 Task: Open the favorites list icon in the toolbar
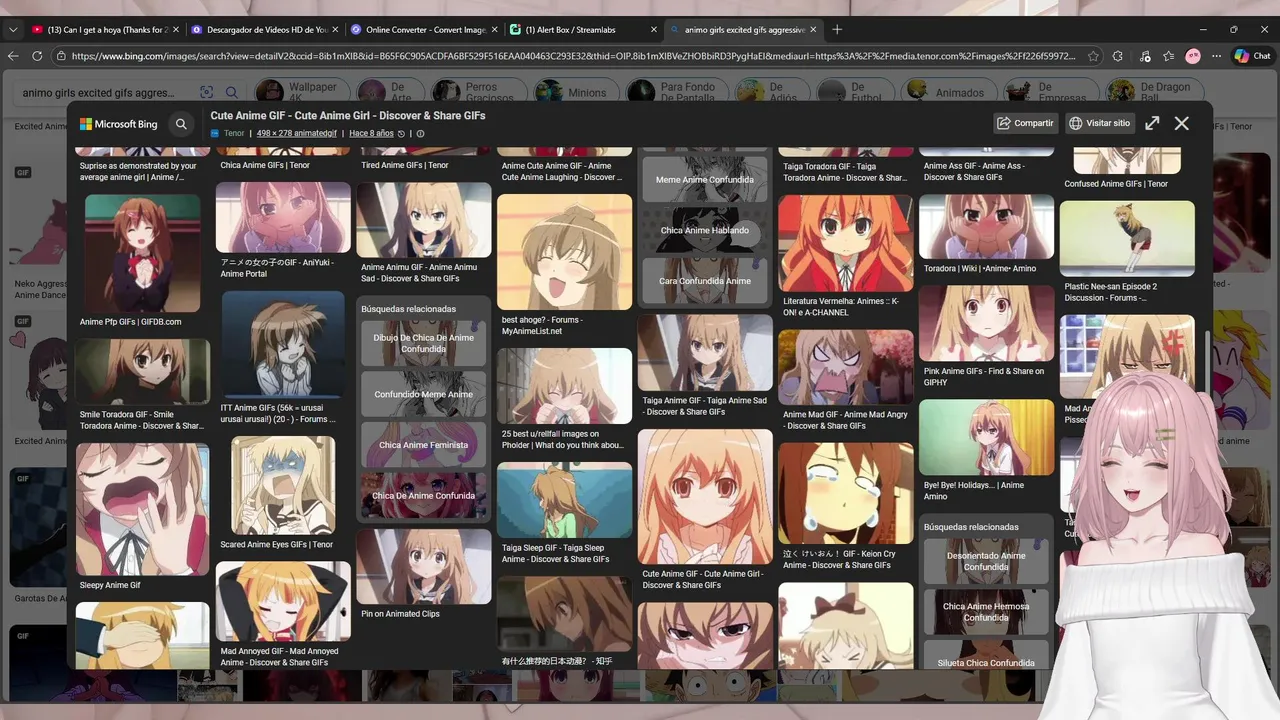[x=1169, y=56]
